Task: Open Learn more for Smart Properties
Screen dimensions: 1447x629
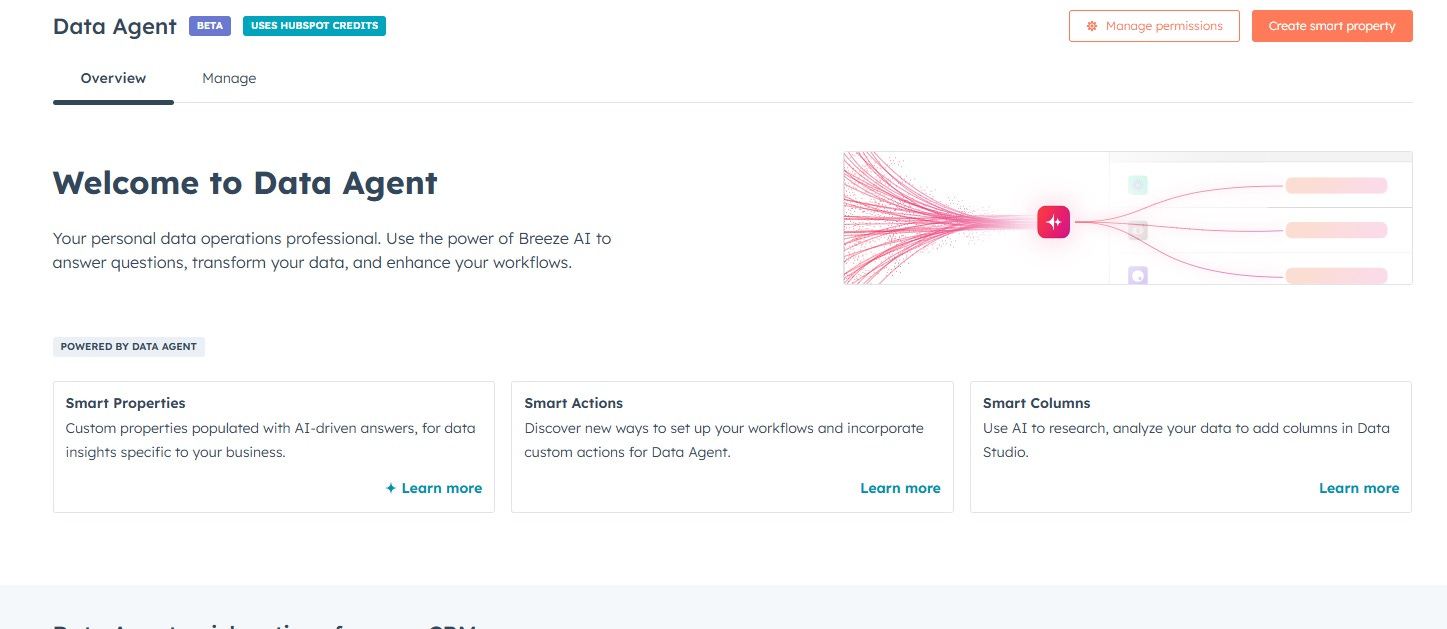Action: [442, 488]
